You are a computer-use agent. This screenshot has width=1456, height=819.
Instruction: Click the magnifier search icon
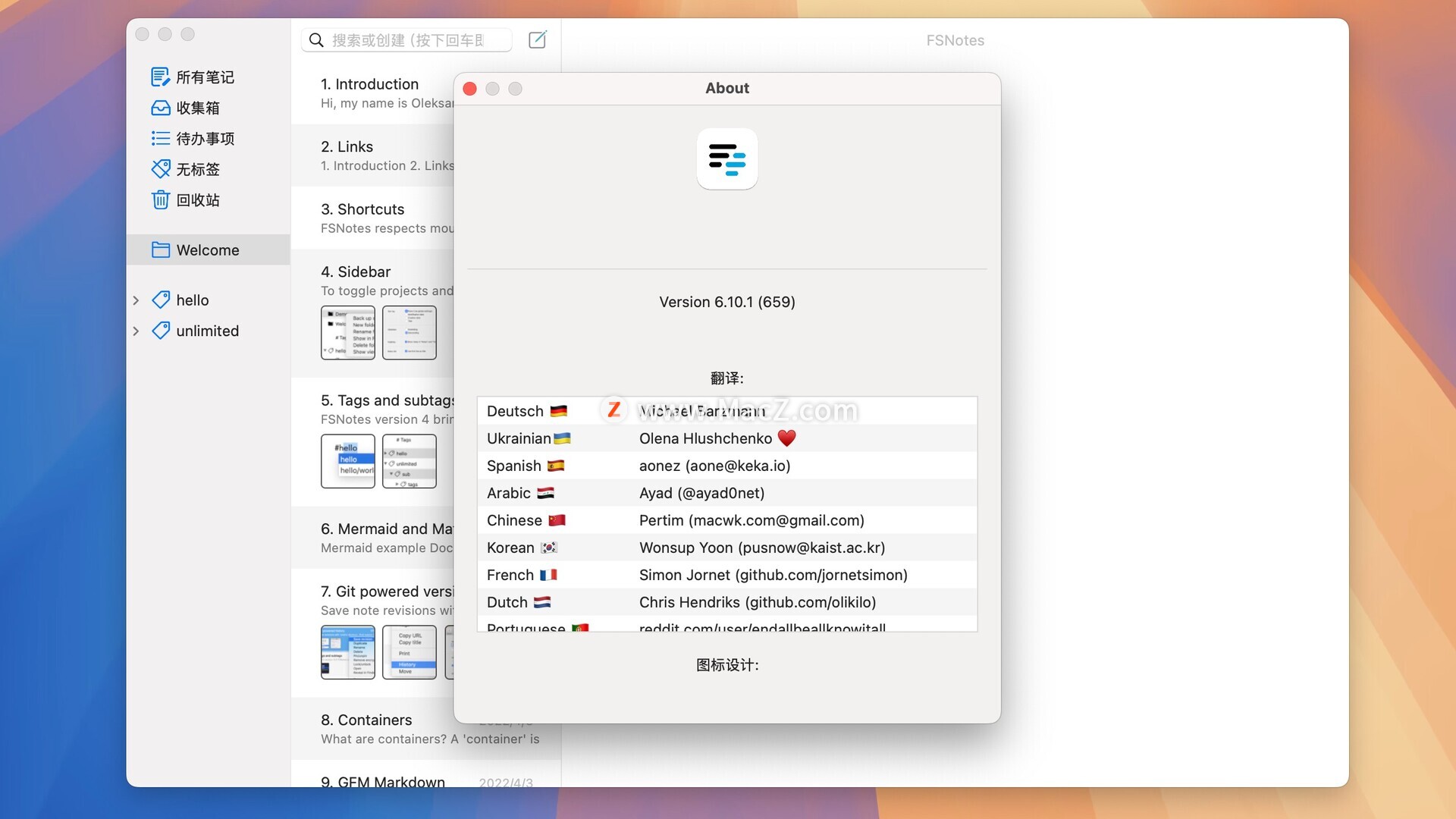(316, 40)
